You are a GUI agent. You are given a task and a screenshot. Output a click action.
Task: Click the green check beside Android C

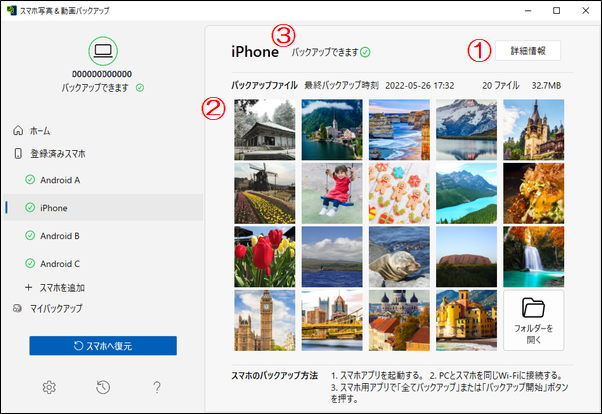[x=30, y=263]
